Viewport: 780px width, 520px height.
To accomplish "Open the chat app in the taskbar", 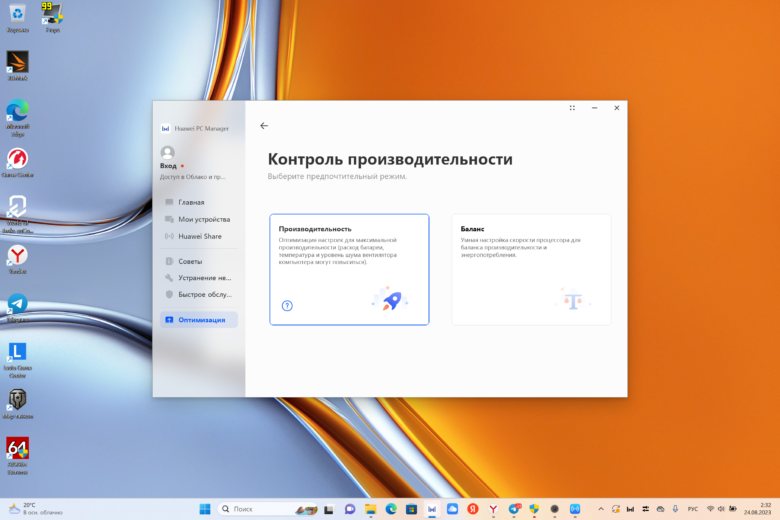I will pos(350,509).
